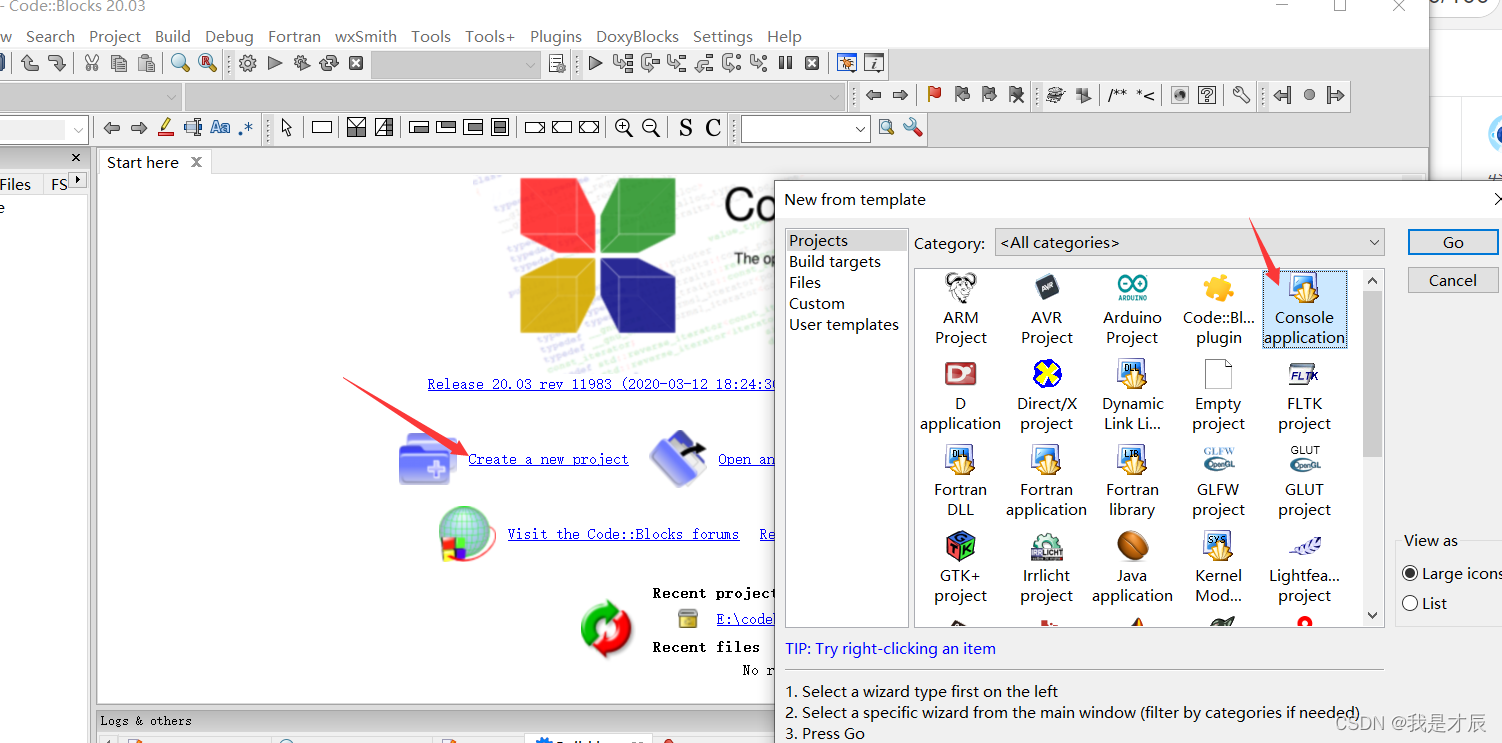Select the D application template
The image size is (1502, 743).
[x=961, y=395]
